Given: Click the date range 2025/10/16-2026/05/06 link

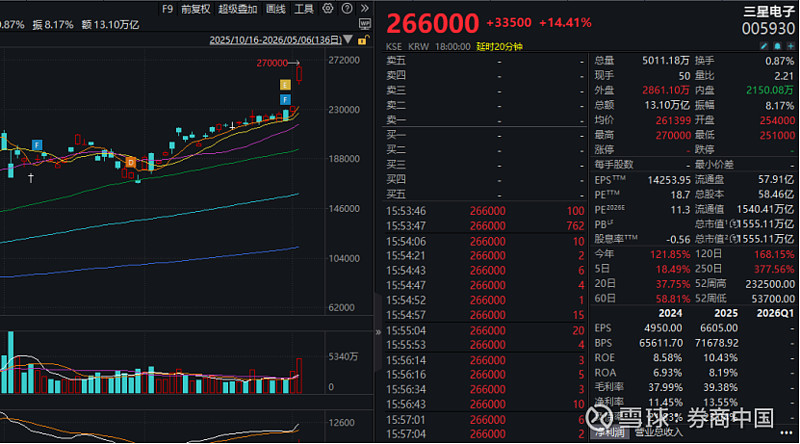Looking at the screenshot, I should (276, 40).
